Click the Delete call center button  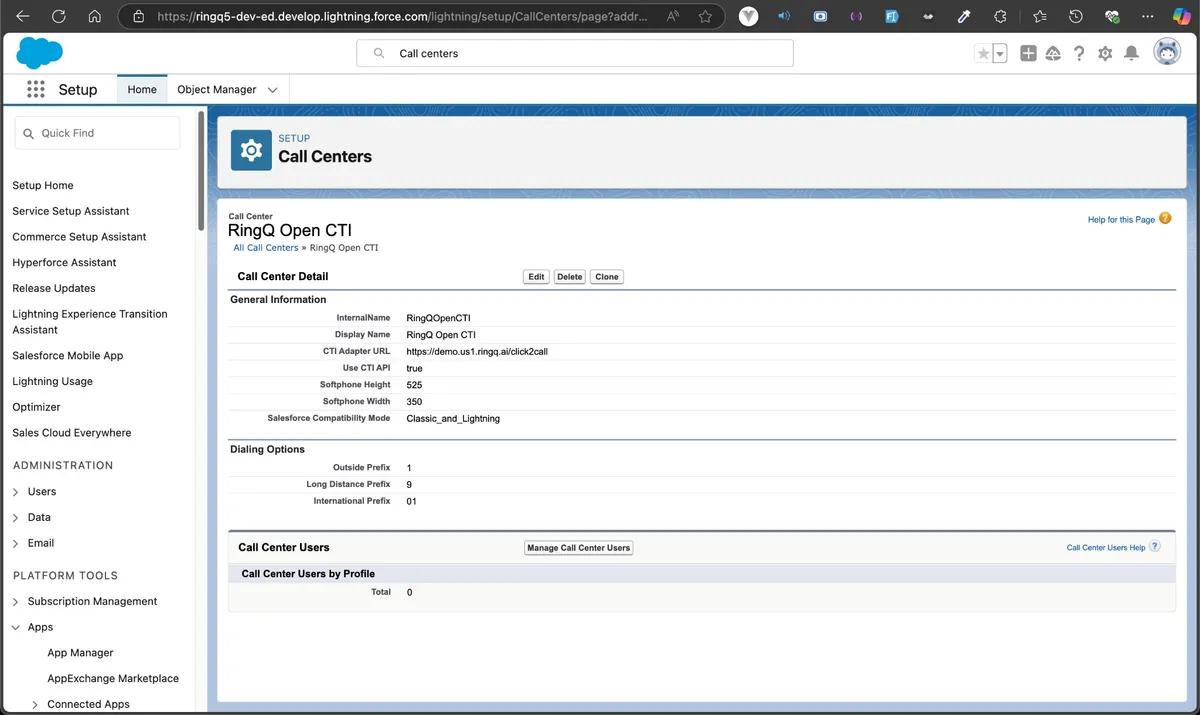[569, 277]
